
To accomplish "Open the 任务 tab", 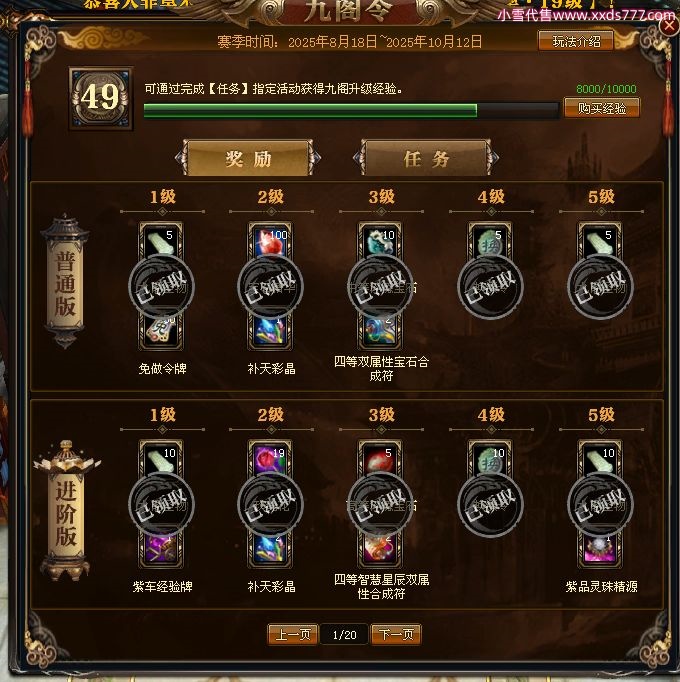I will 426,158.
